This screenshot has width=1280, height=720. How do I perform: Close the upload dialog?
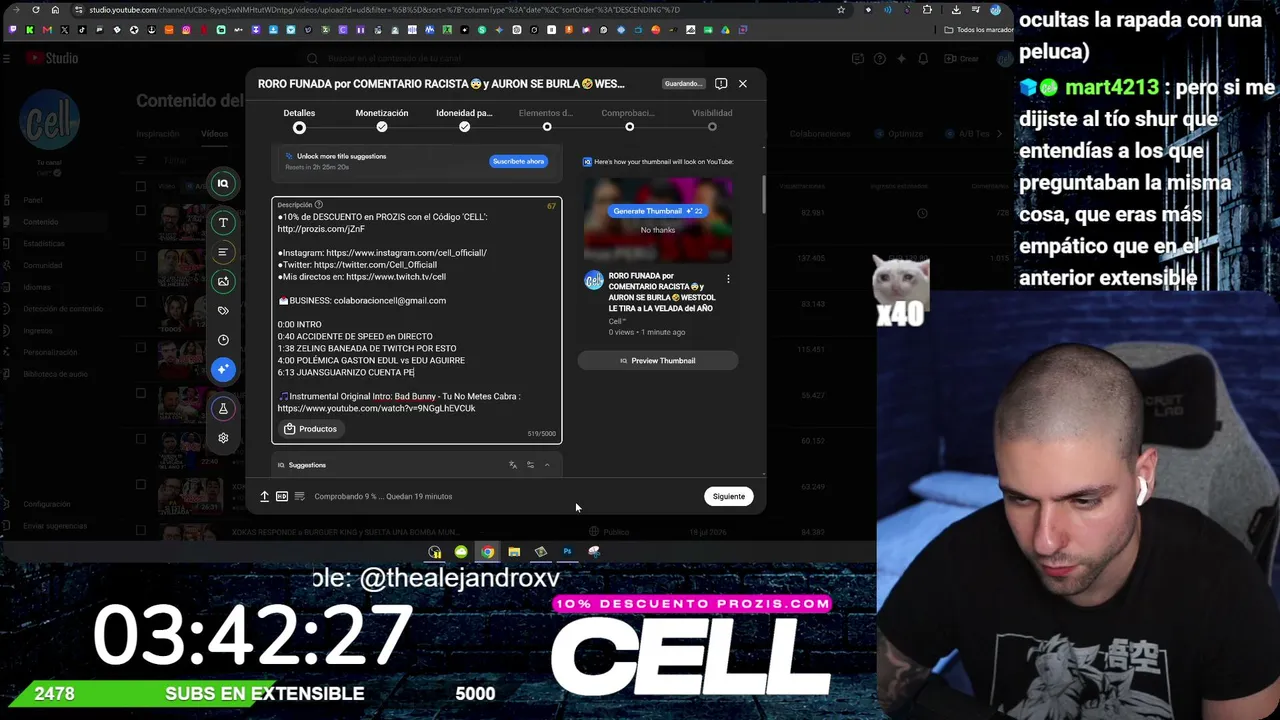click(x=743, y=84)
